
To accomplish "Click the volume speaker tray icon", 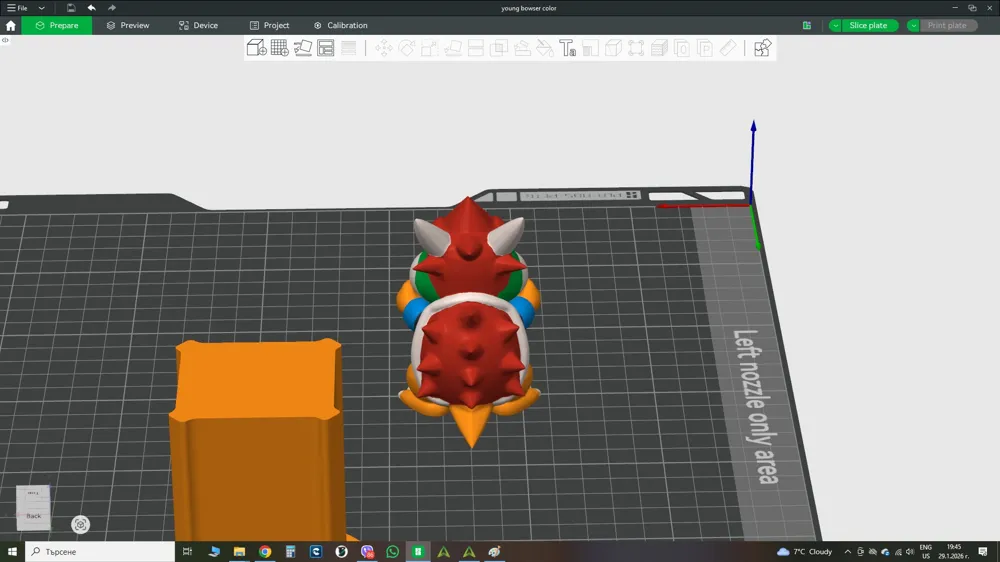I will pos(910,552).
